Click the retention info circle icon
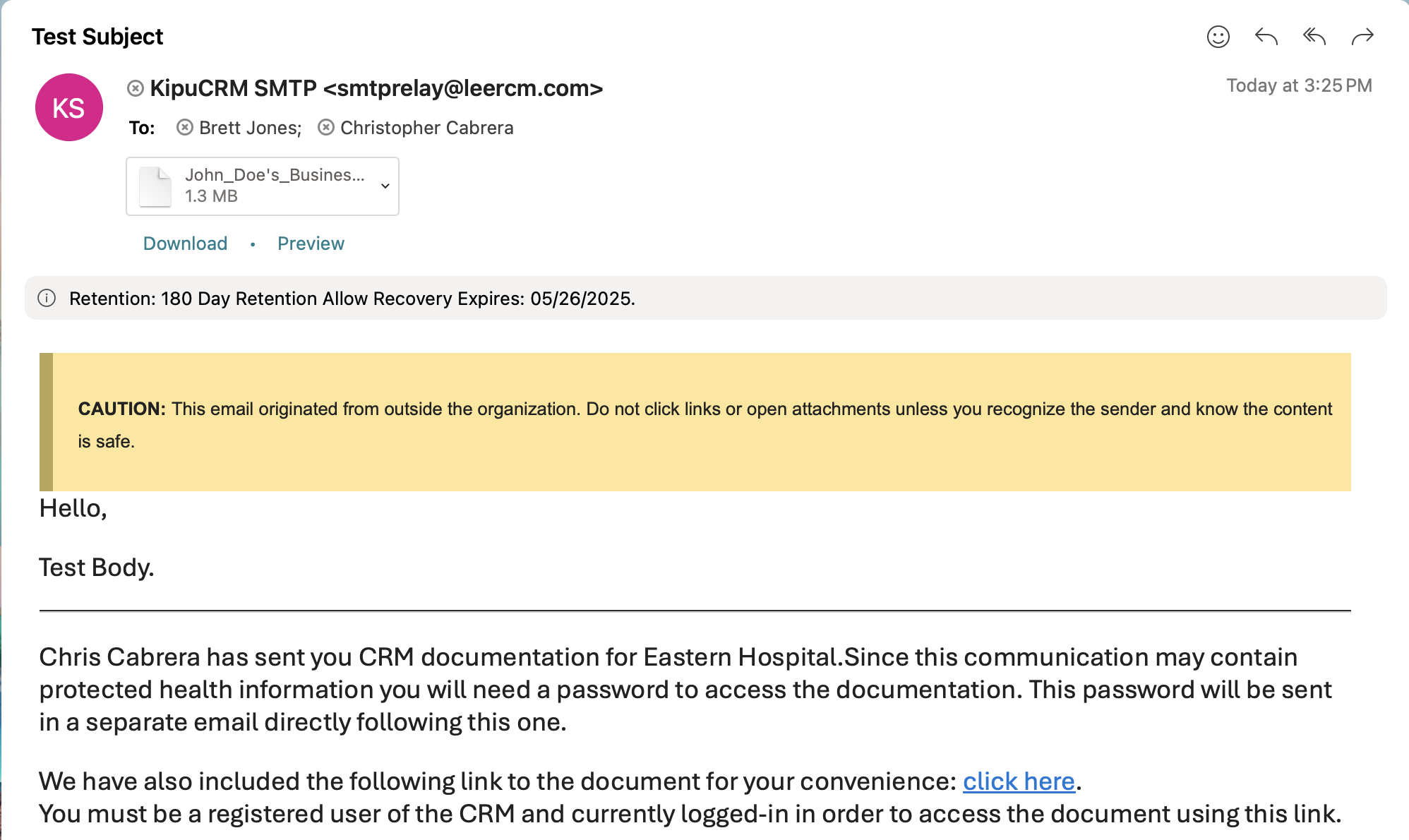Image resolution: width=1409 pixels, height=840 pixels. click(47, 298)
